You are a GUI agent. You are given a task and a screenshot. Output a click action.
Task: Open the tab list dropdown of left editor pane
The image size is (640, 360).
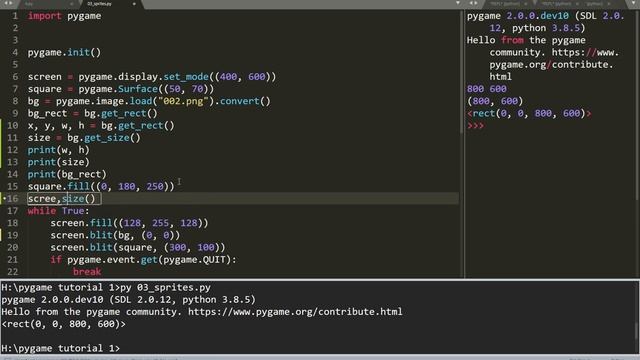458,3
